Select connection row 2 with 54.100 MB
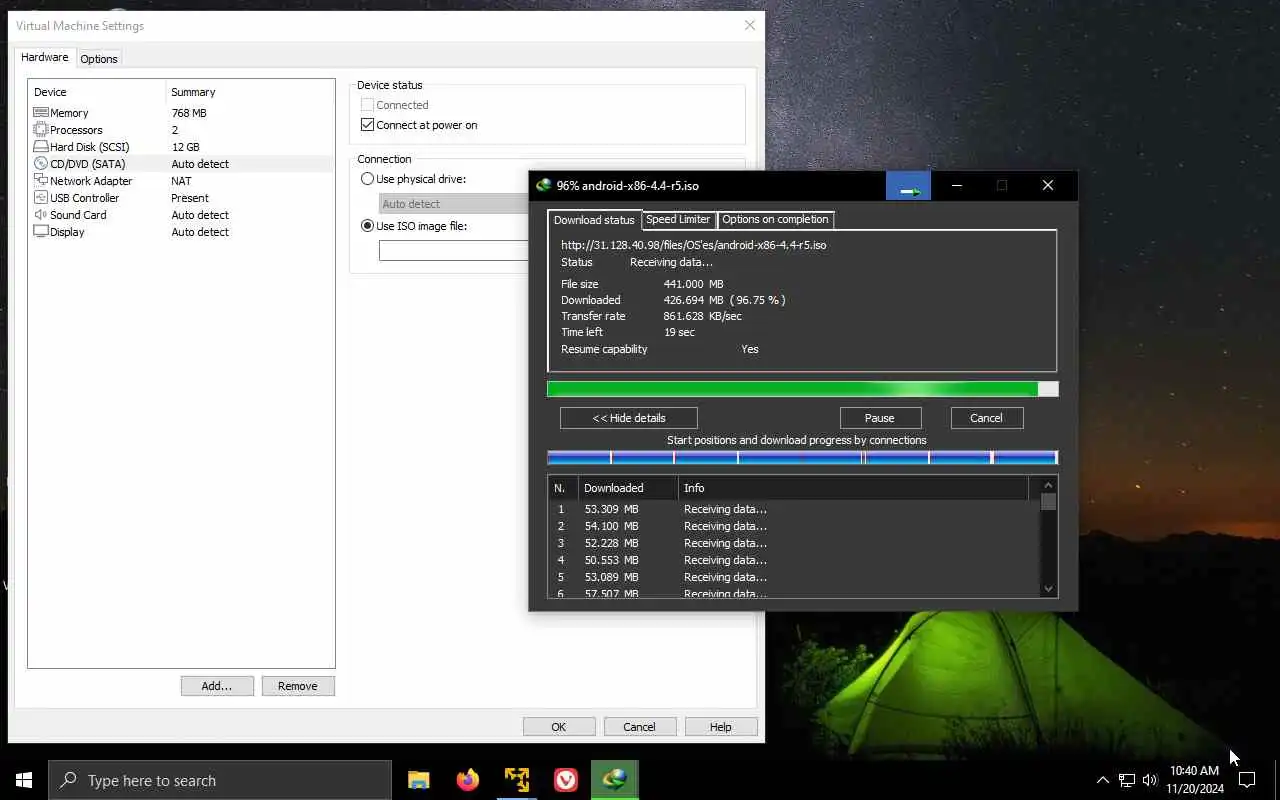The image size is (1280, 800). pos(794,526)
